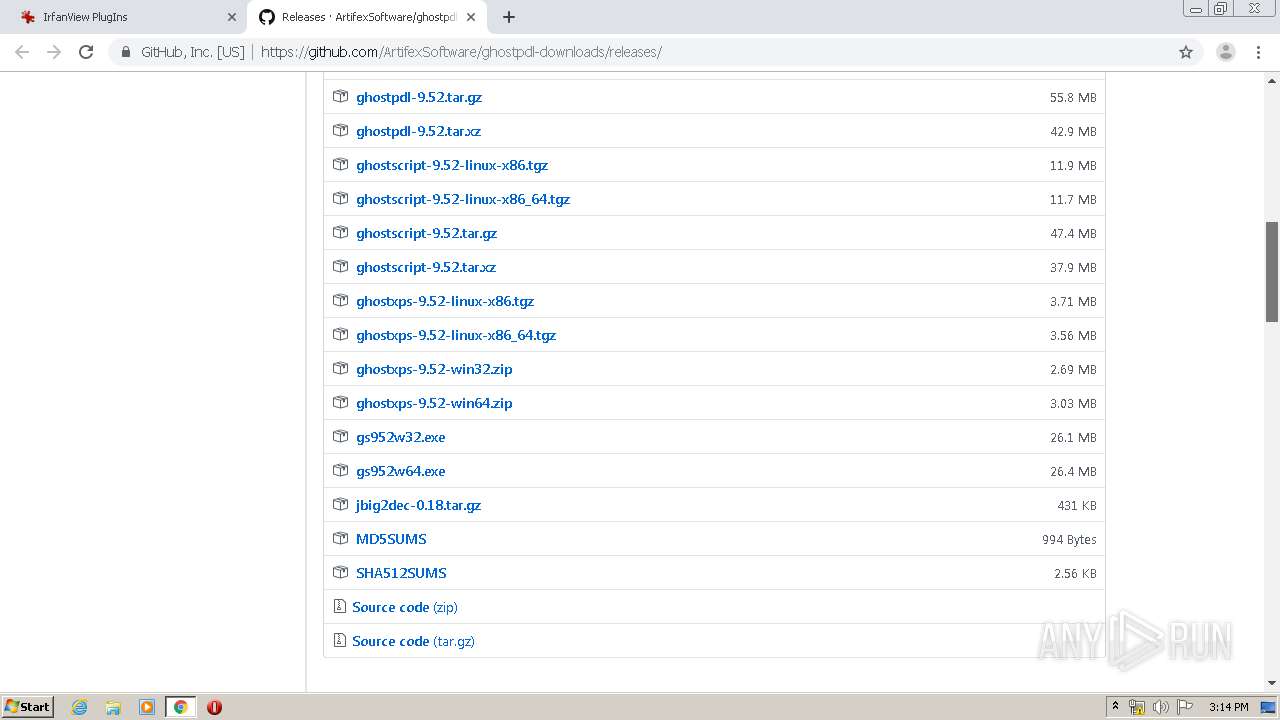Click package icon beside jbig2dec-0.18.tar.gz

[x=340, y=505]
